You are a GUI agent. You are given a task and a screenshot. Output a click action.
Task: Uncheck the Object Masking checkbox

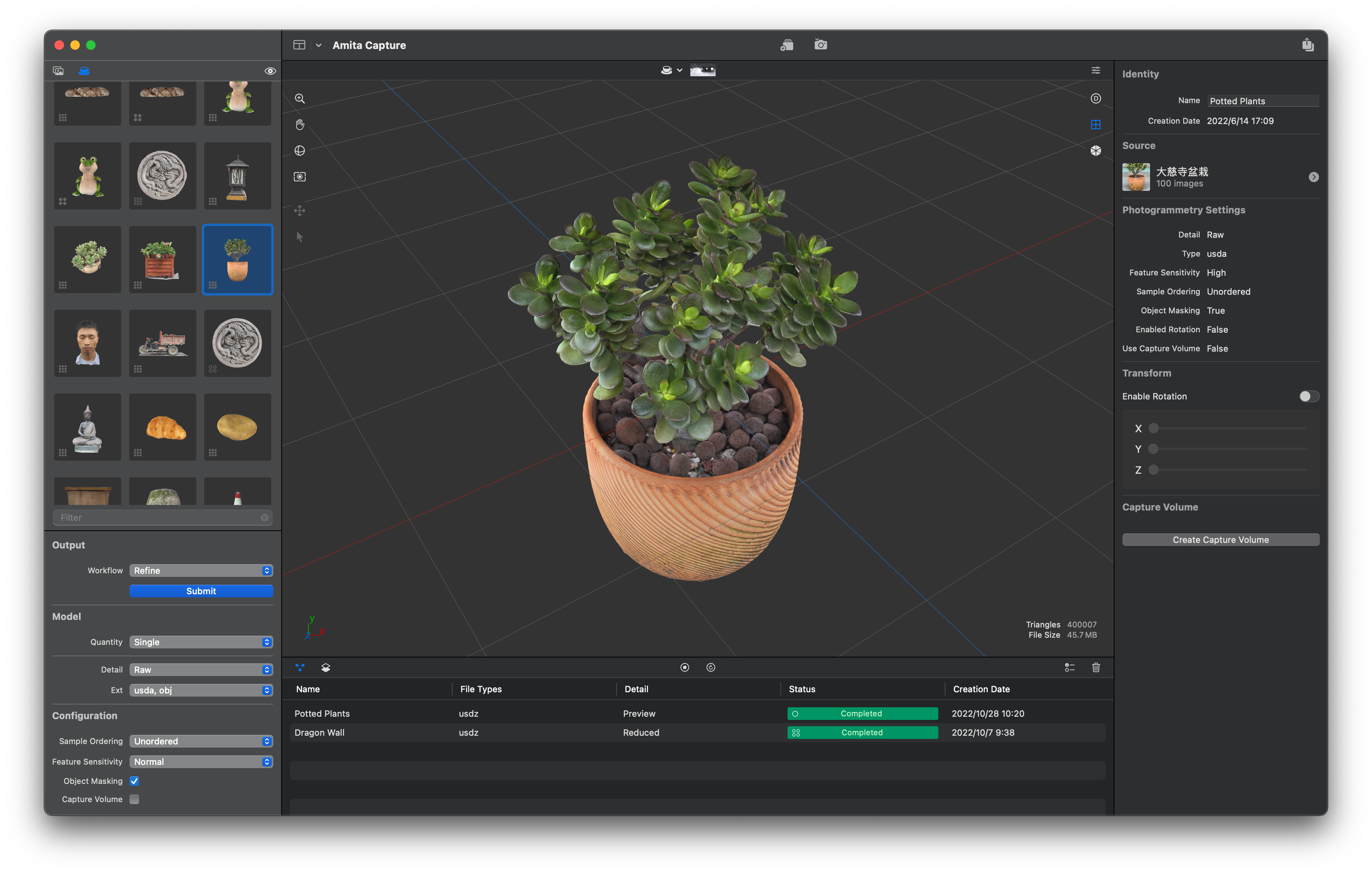(134, 780)
